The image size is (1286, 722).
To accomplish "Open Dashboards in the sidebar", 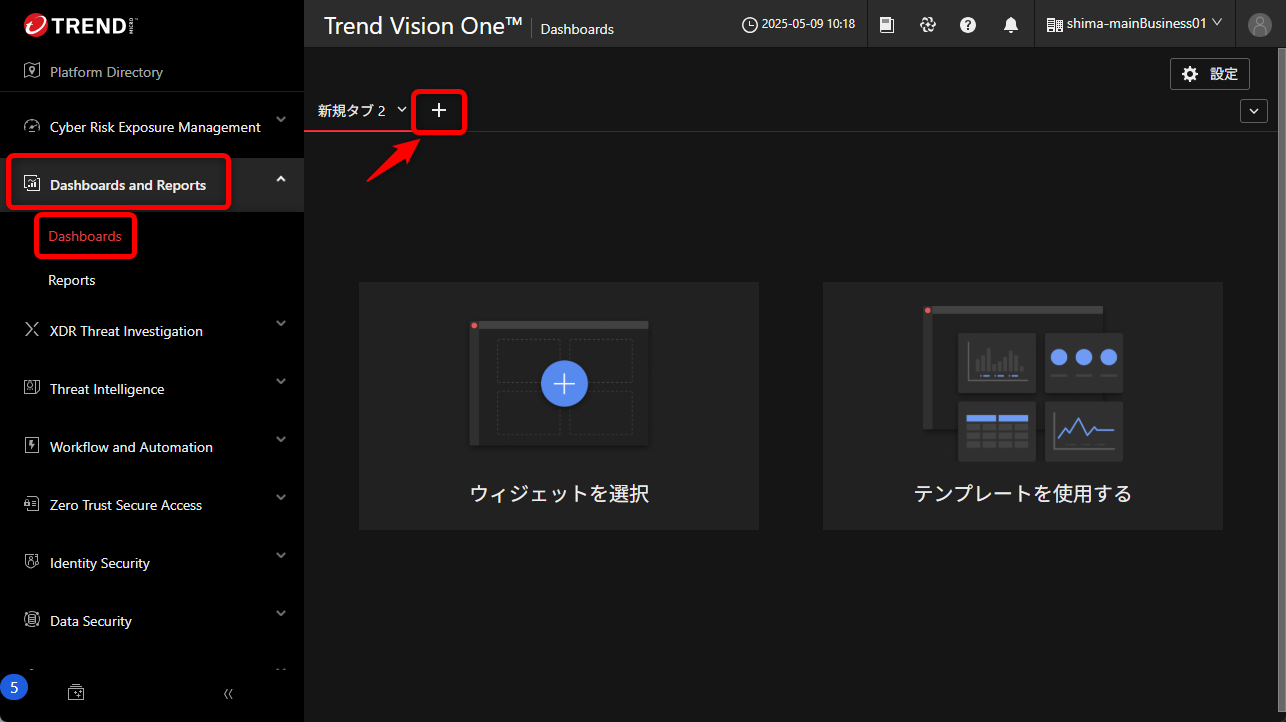I will coord(85,236).
